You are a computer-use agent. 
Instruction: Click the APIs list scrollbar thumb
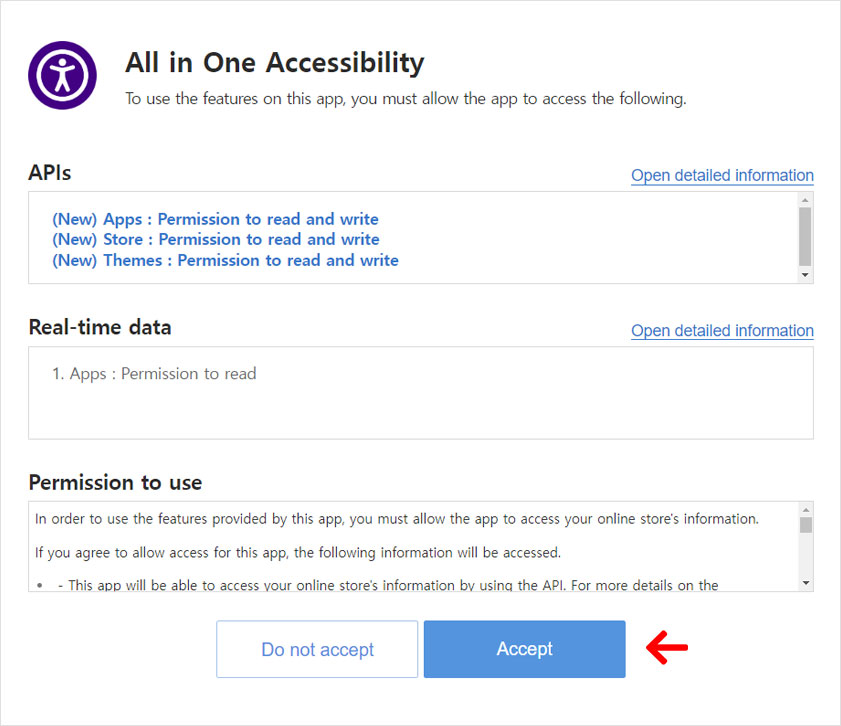click(x=805, y=236)
